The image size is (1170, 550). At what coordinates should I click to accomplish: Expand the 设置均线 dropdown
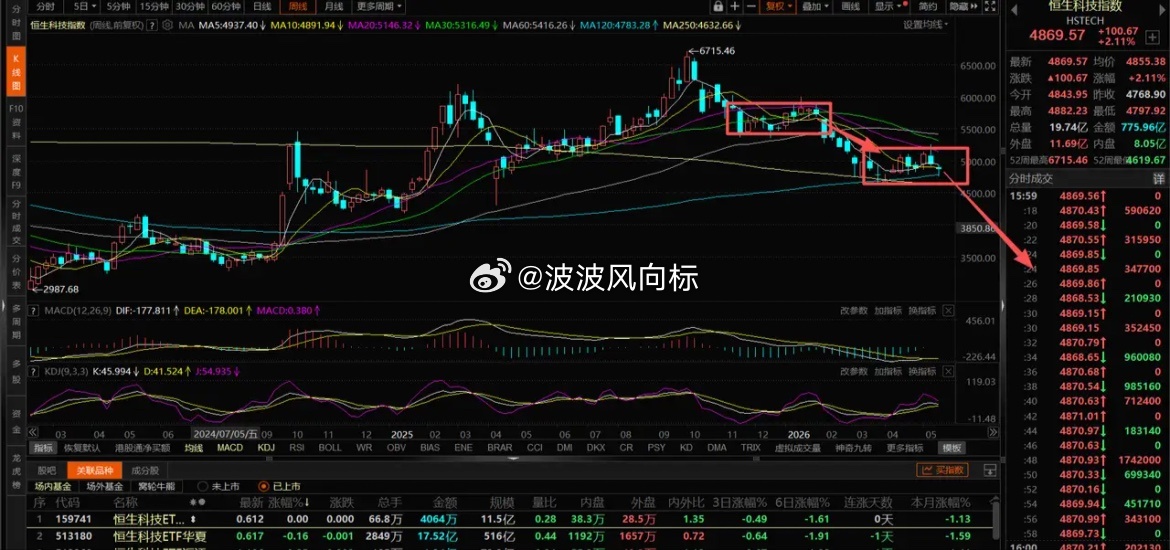(x=926, y=25)
